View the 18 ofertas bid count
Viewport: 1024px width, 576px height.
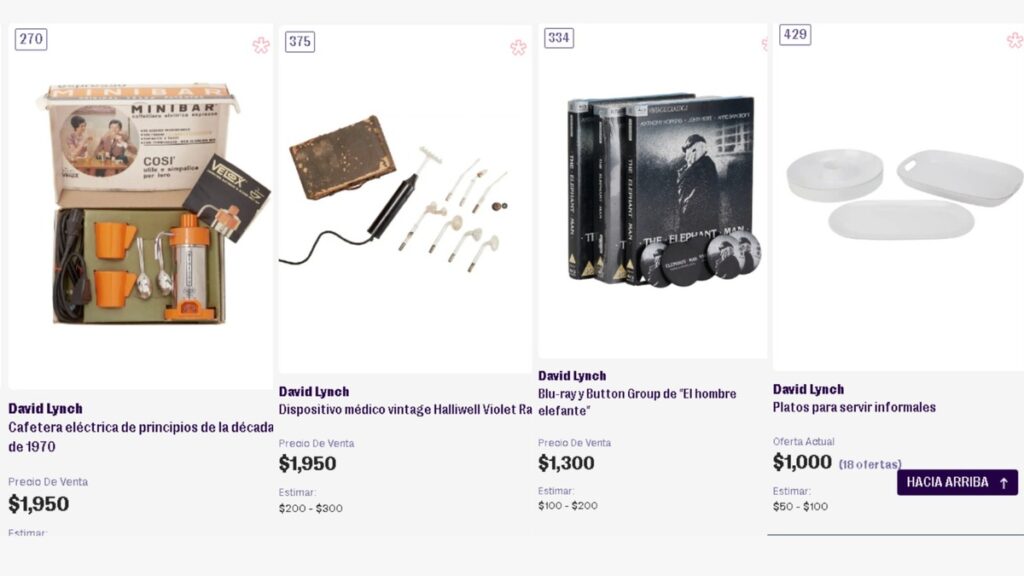[870, 464]
